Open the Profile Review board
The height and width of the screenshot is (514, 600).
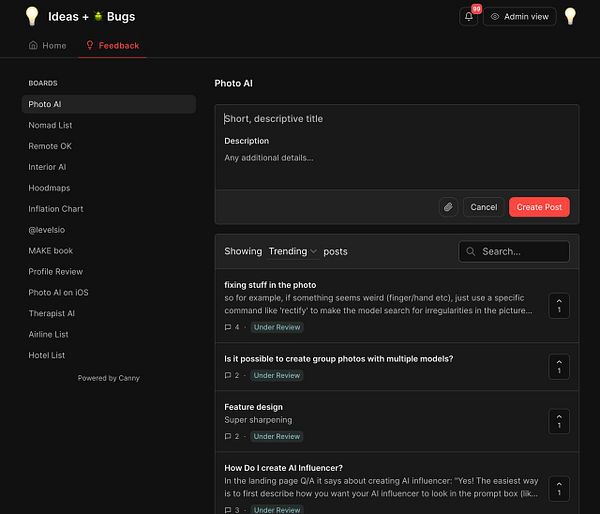click(55, 271)
